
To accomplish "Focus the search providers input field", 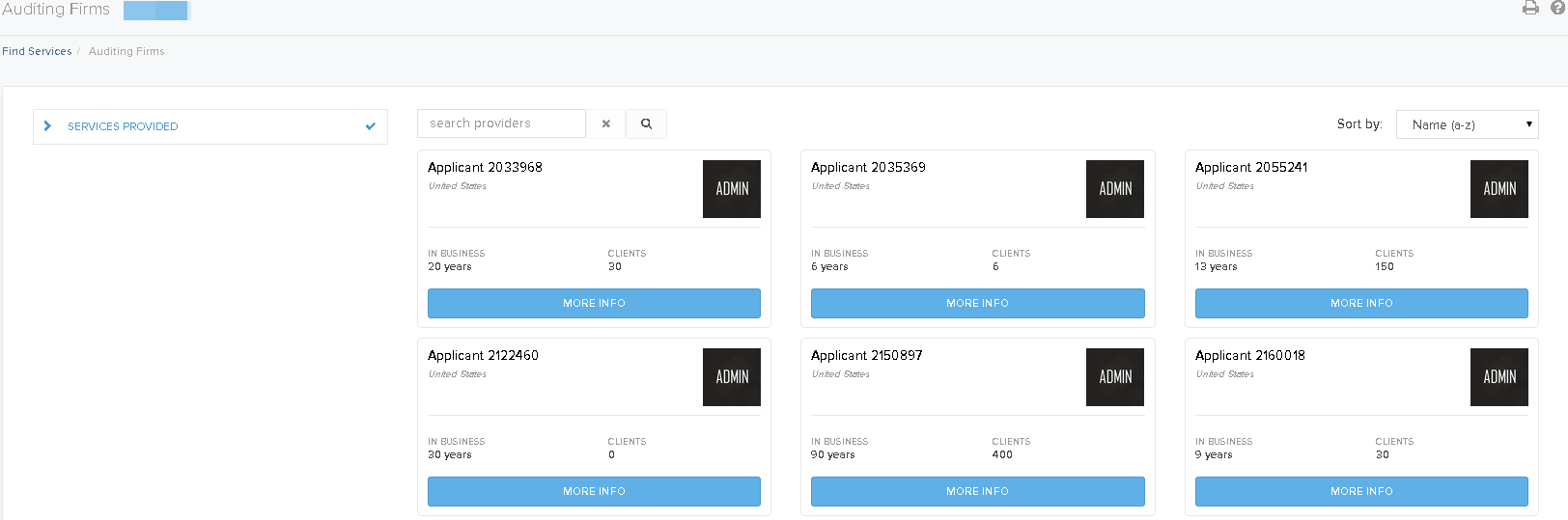I will coord(502,123).
